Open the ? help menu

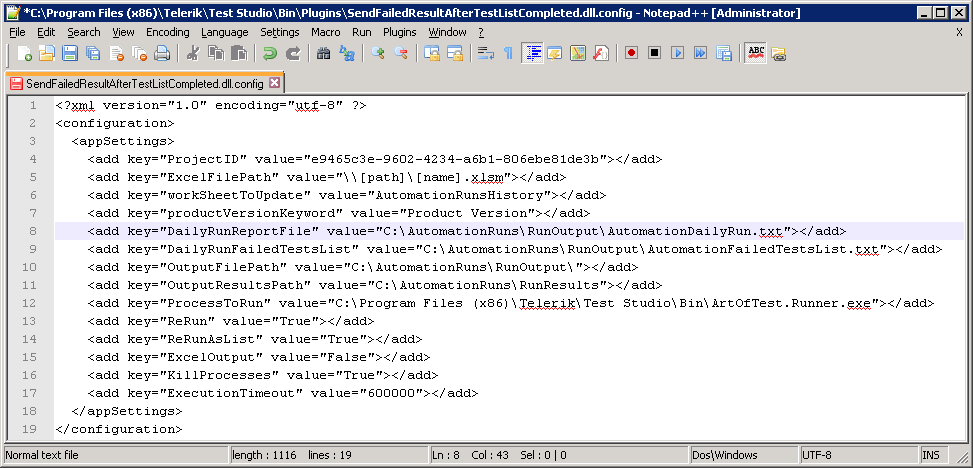point(481,32)
